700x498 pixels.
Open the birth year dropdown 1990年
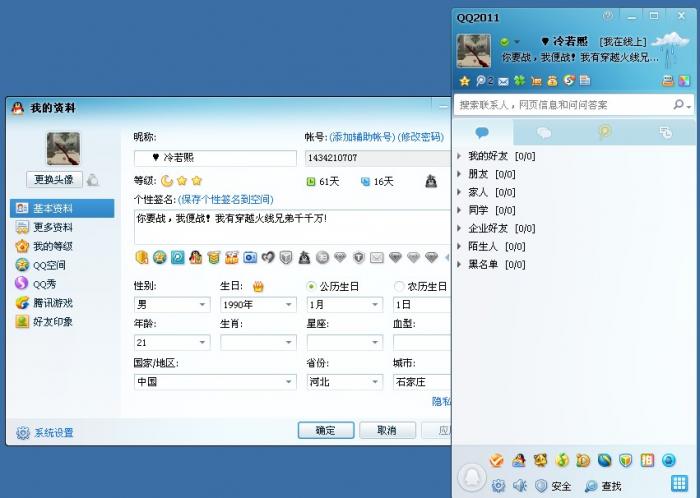tap(258, 305)
